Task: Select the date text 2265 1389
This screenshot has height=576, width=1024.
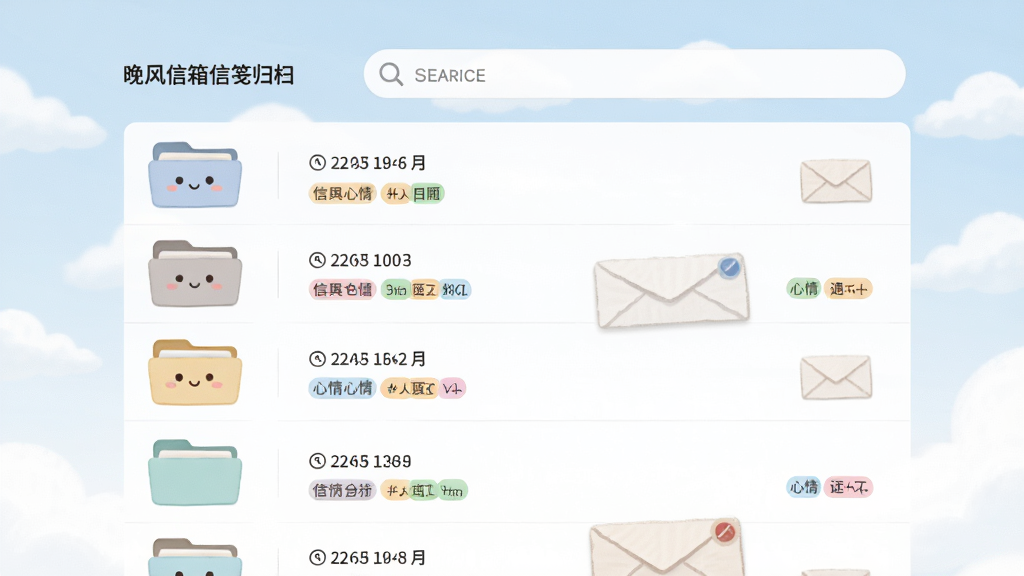Action: [x=371, y=461]
